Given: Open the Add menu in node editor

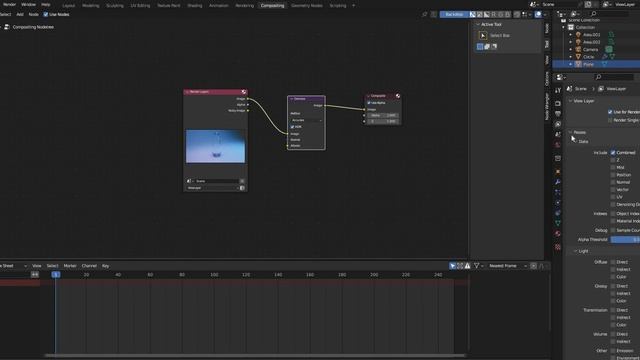Looking at the screenshot, I should (20, 14).
